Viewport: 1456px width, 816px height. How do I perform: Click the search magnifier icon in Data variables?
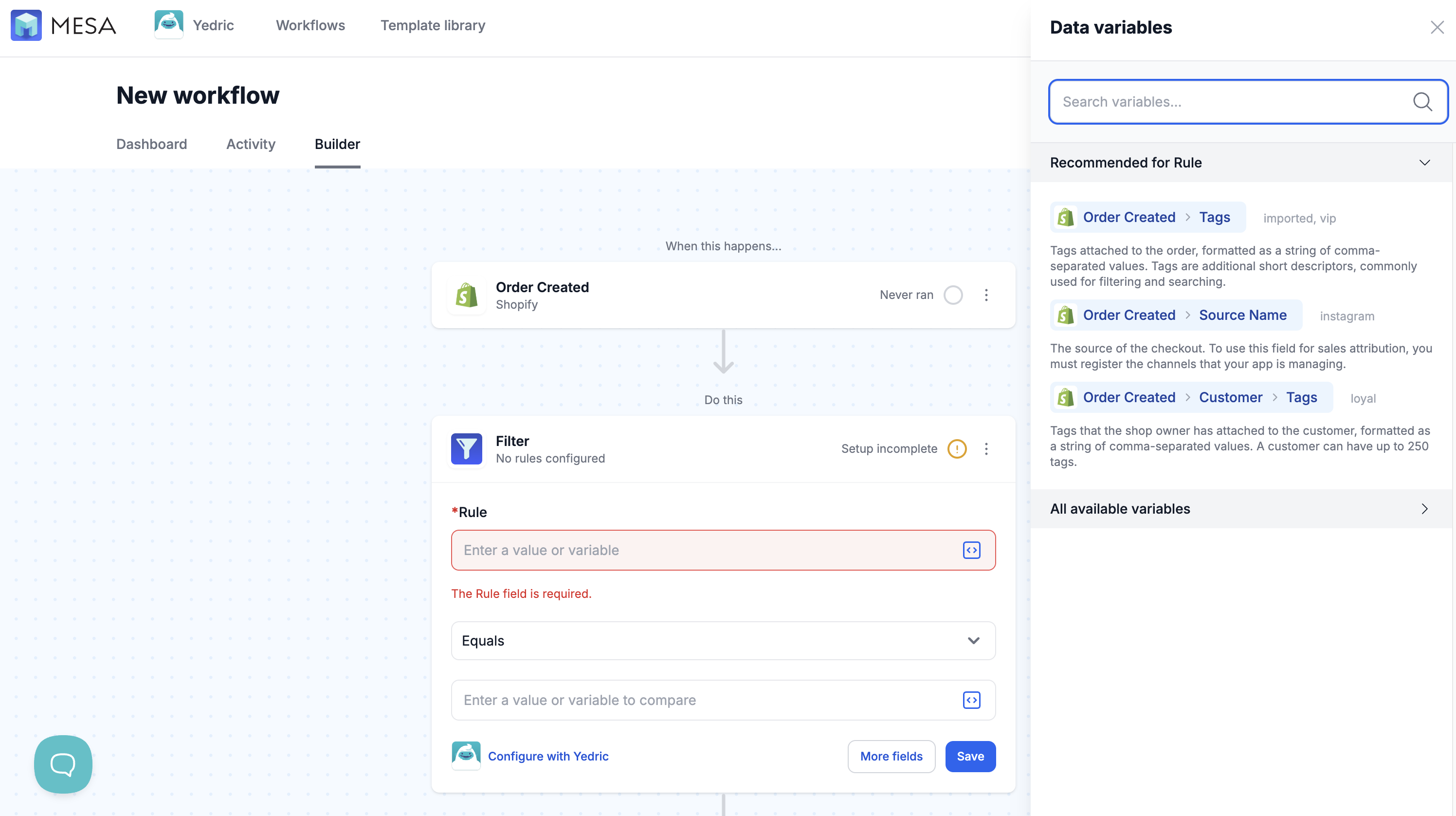click(1422, 102)
